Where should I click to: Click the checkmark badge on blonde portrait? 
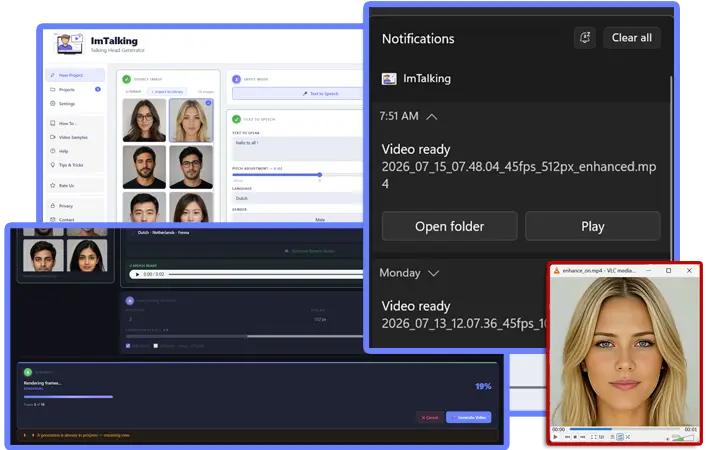point(208,103)
